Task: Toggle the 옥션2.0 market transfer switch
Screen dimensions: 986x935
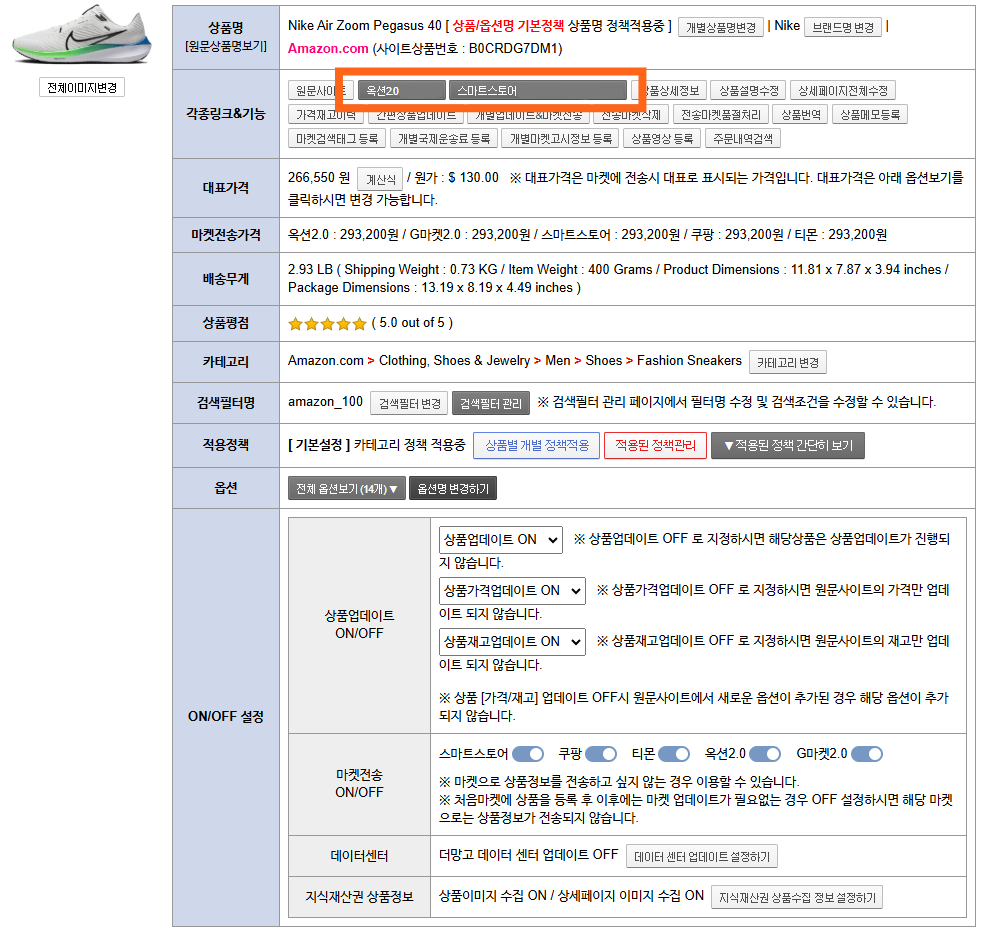Action: point(765,753)
